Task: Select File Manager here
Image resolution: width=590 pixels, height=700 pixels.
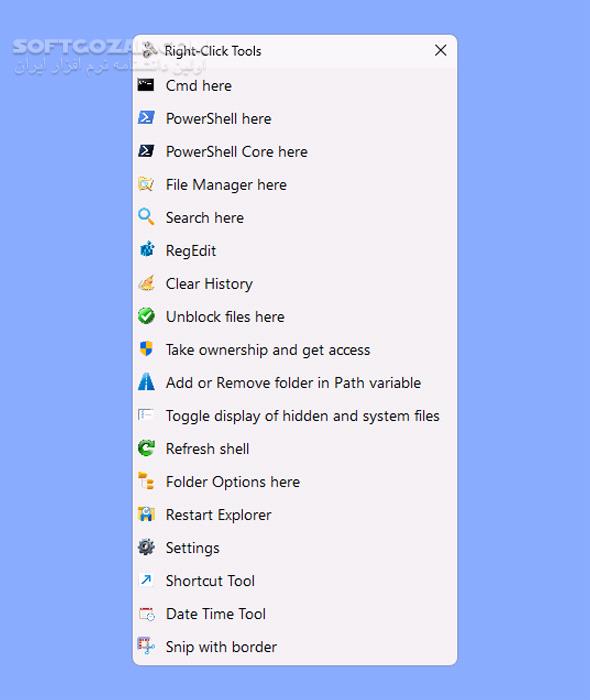Action: coord(295,184)
